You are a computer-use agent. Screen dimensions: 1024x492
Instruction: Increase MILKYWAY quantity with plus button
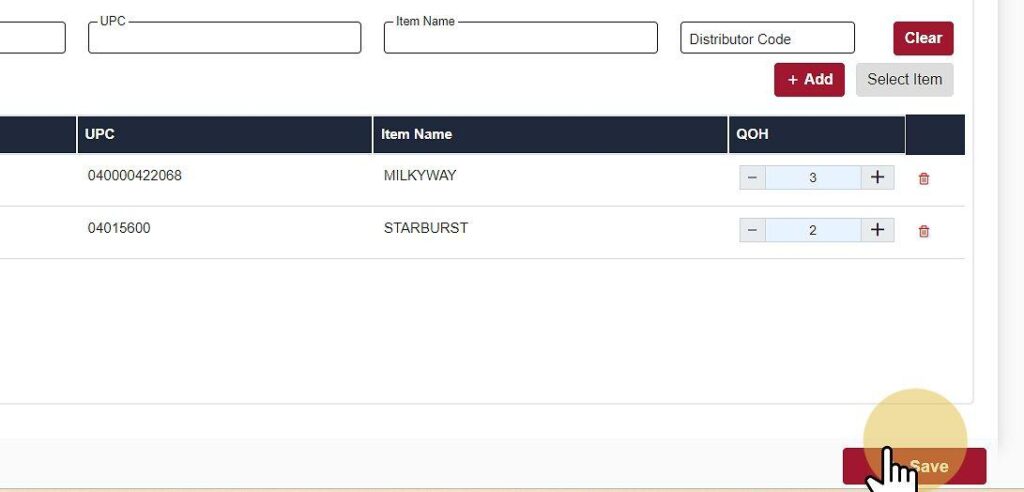pyautogui.click(x=877, y=178)
